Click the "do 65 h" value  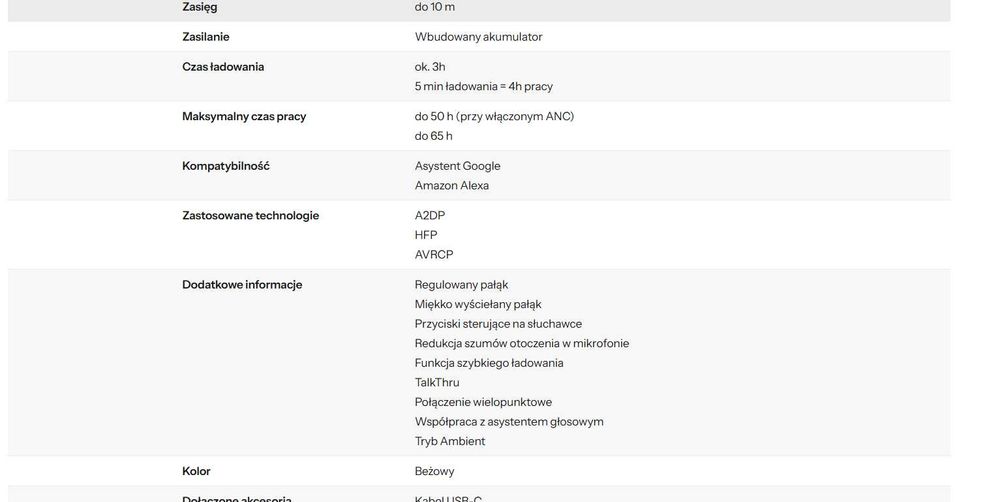pyautogui.click(x=433, y=136)
